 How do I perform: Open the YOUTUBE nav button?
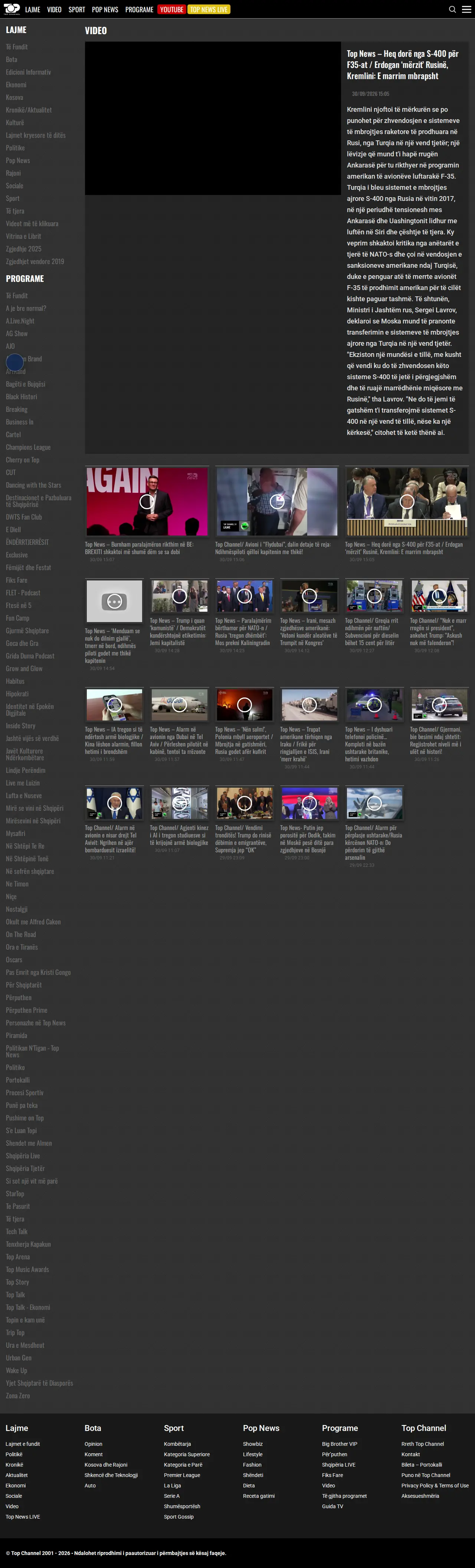tap(171, 9)
